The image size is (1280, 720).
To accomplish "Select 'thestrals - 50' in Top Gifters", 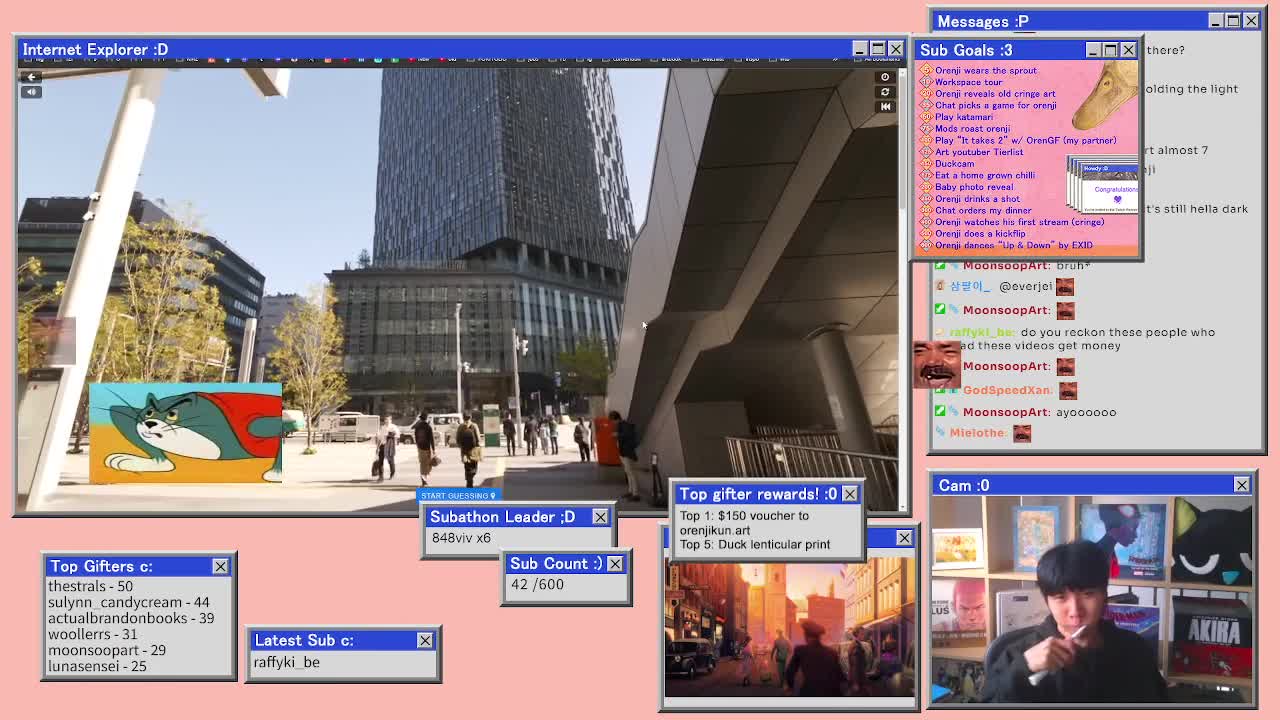I will 90,586.
